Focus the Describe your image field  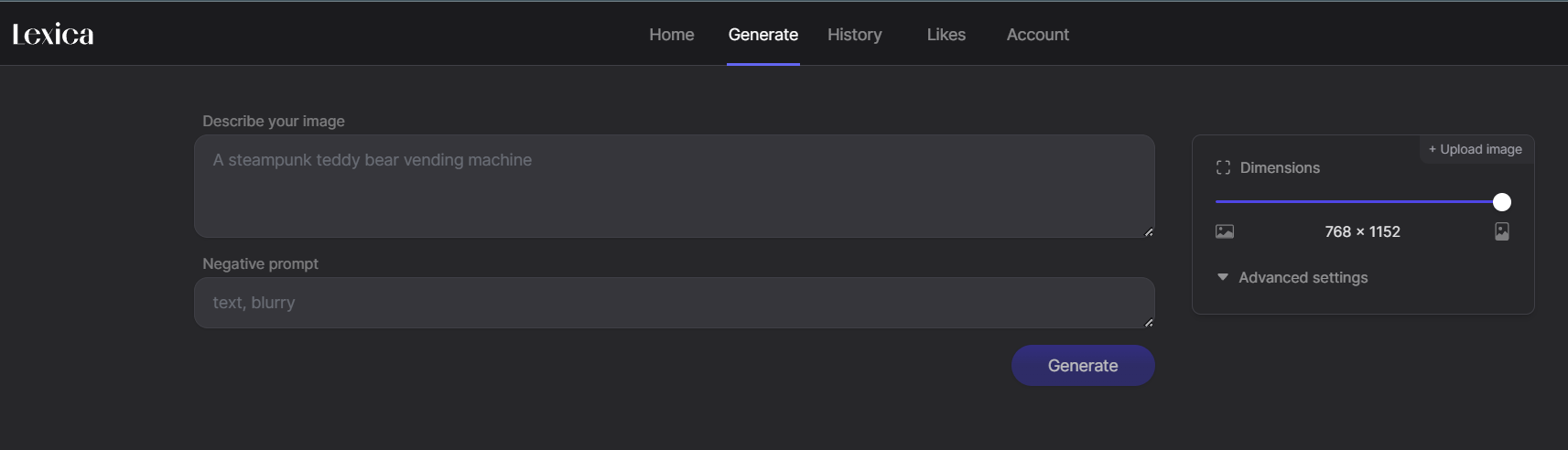674,187
